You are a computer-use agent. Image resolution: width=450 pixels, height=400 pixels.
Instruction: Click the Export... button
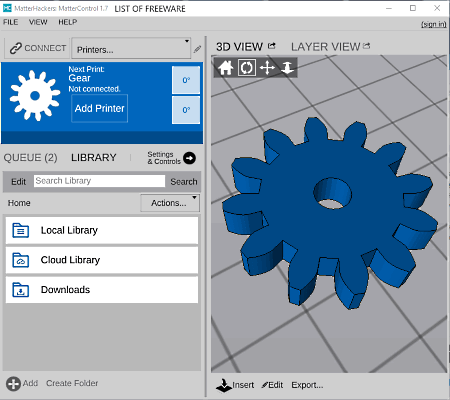coord(307,385)
